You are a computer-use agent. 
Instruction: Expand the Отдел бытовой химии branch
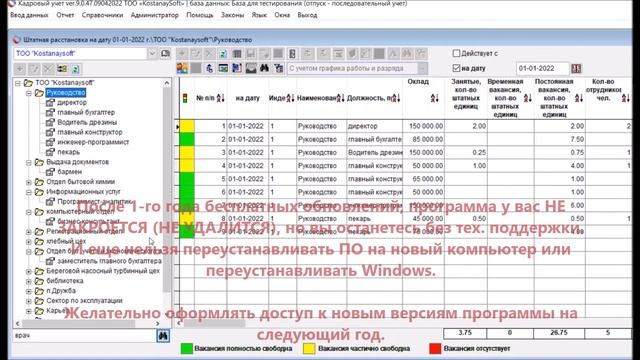click(x=29, y=182)
